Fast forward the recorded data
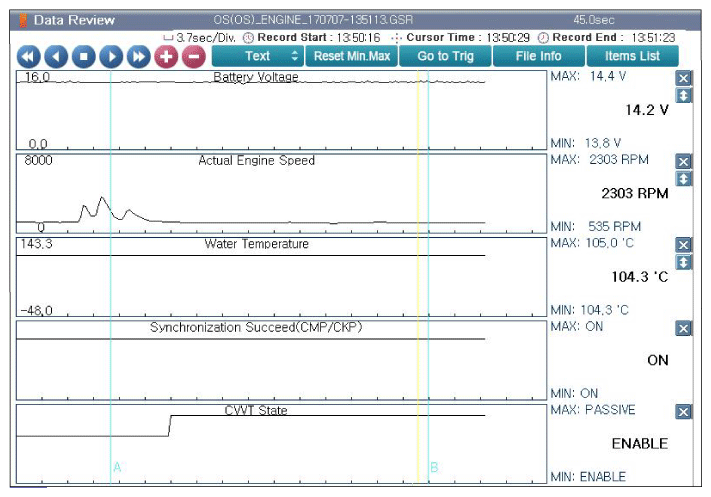 point(139,57)
